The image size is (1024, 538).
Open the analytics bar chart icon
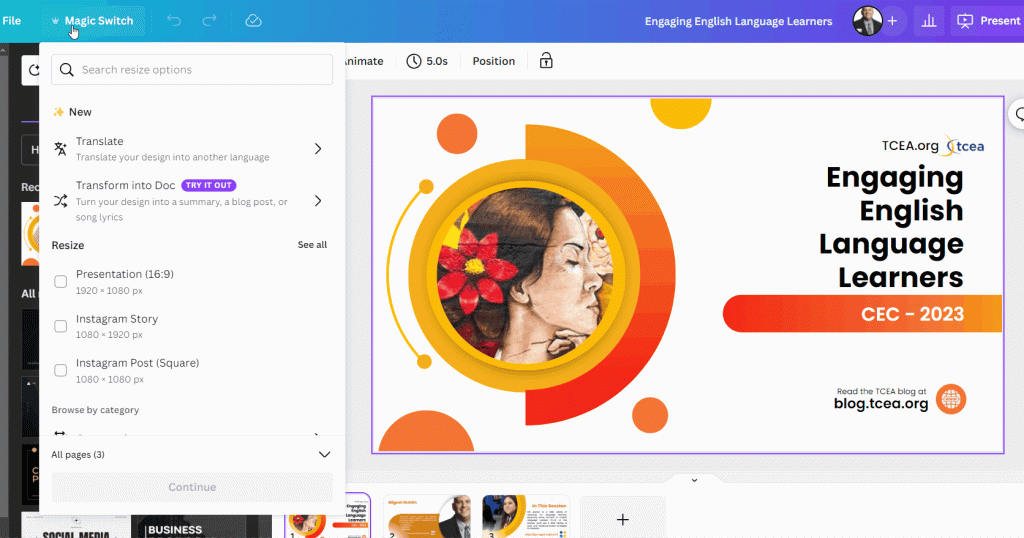point(928,21)
